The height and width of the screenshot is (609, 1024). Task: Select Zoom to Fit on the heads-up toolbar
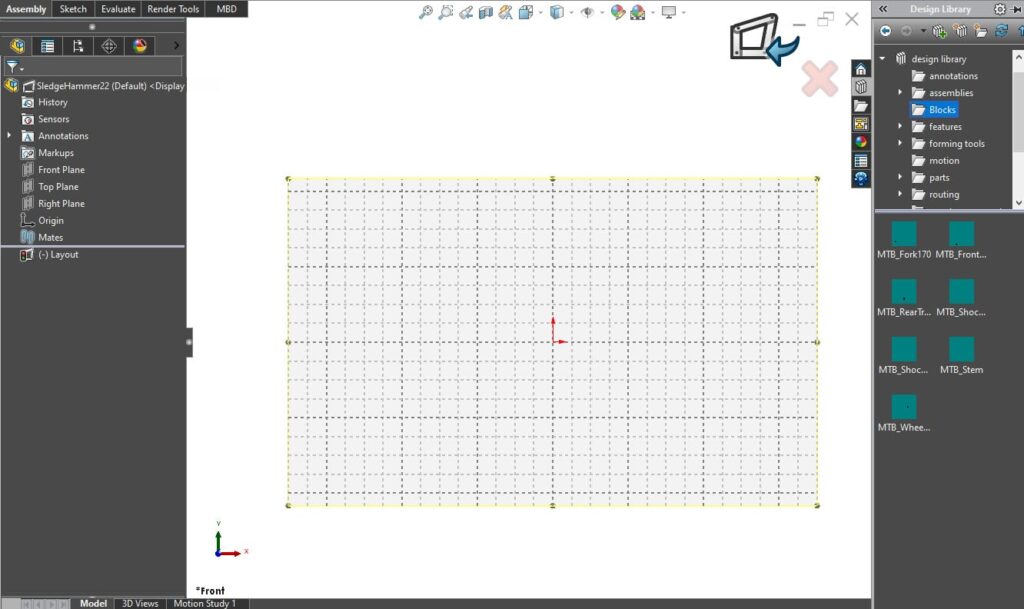(425, 13)
